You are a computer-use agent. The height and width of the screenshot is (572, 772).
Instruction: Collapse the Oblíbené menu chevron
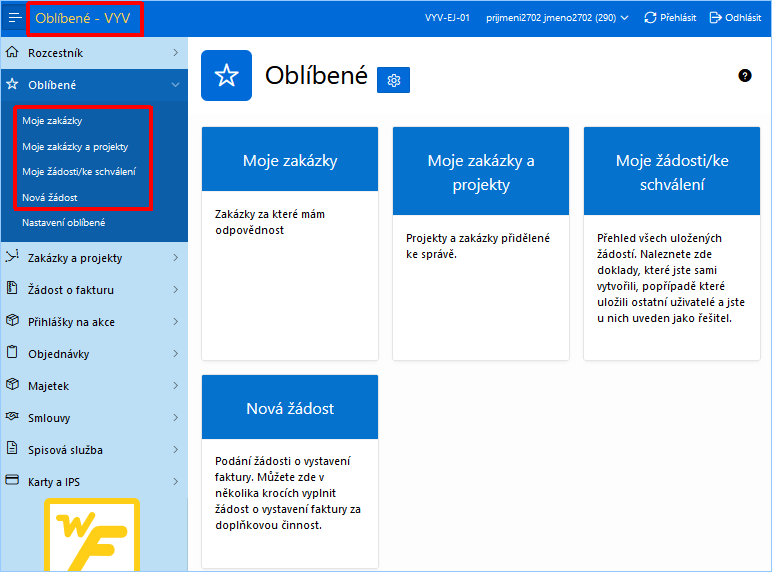click(176, 85)
